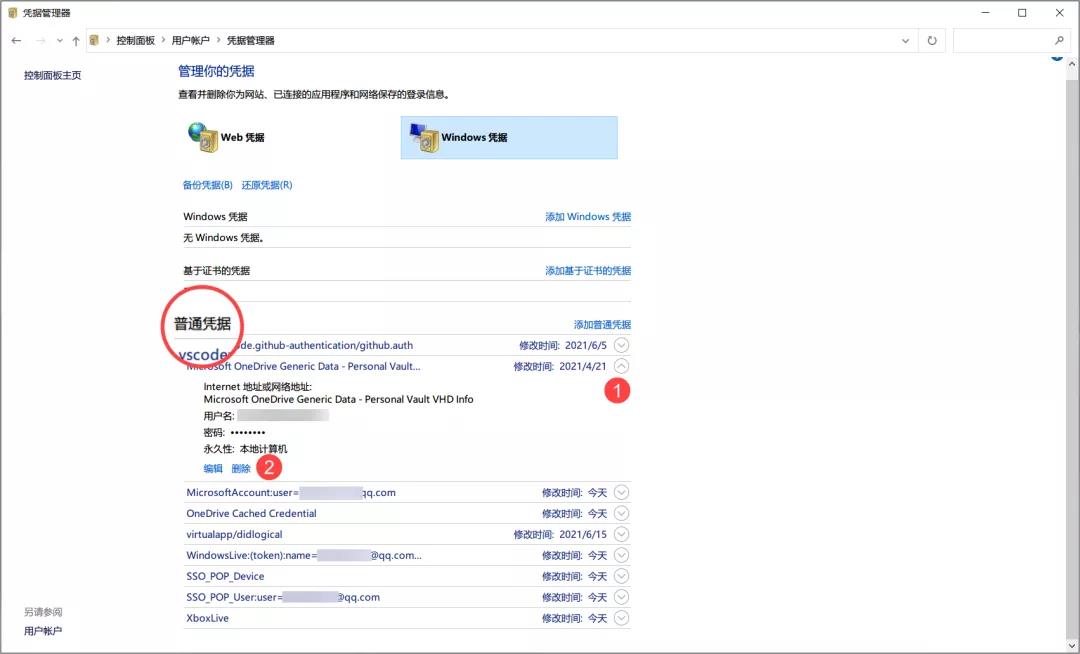1080x654 pixels.
Task: Click the SSO_POP_User:user credential text
Action: 283,597
